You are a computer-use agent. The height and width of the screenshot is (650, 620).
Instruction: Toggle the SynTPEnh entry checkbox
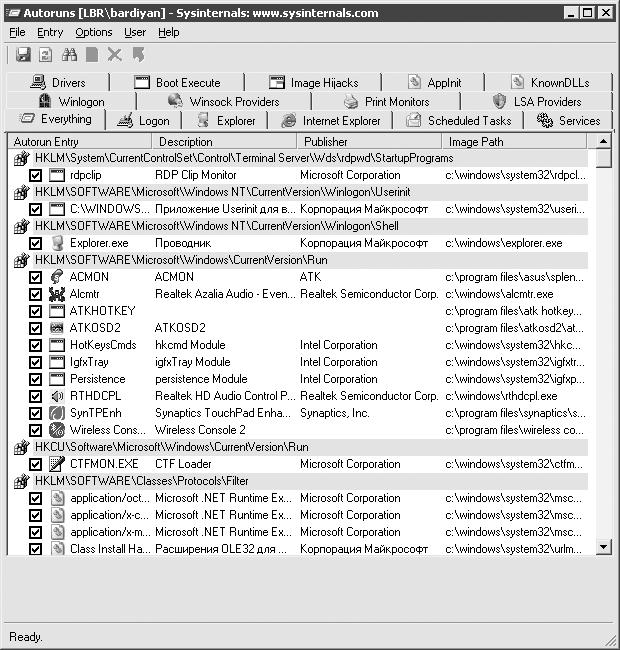36,413
